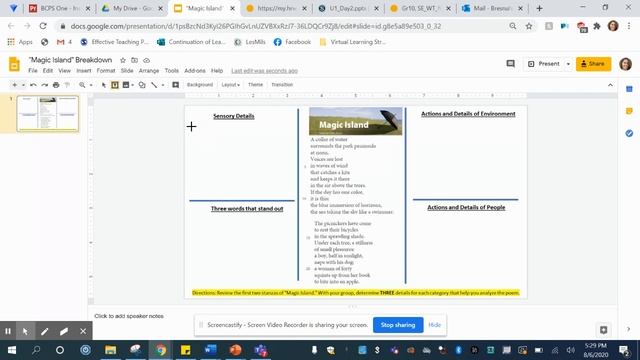This screenshot has width=640, height=360.
Task: Switch to the BCPS One browser tab
Action: pyautogui.click(x=60, y=8)
